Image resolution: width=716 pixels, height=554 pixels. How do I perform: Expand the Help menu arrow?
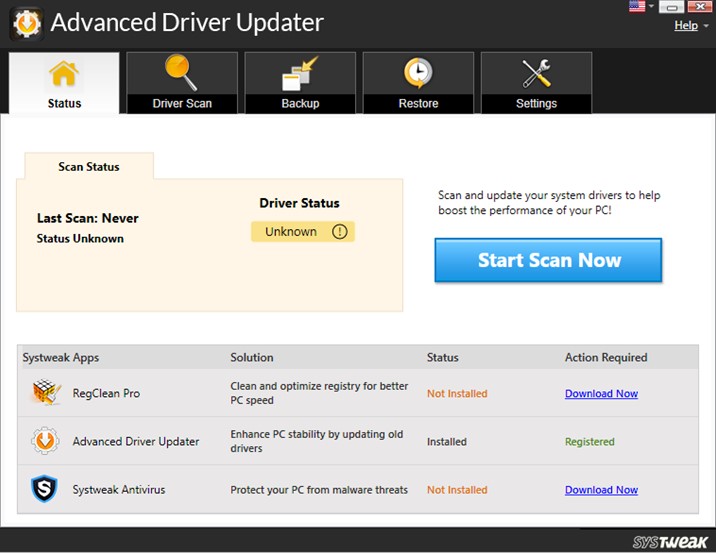[706, 26]
